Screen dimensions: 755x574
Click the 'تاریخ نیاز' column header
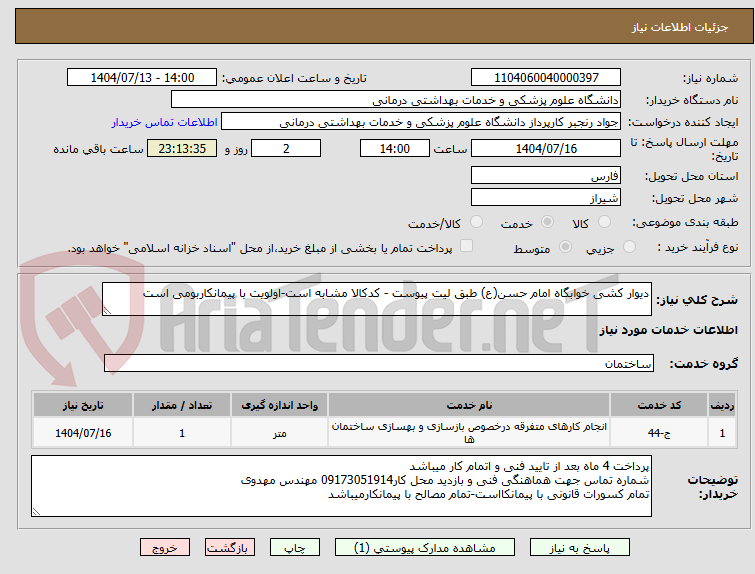pos(83,405)
